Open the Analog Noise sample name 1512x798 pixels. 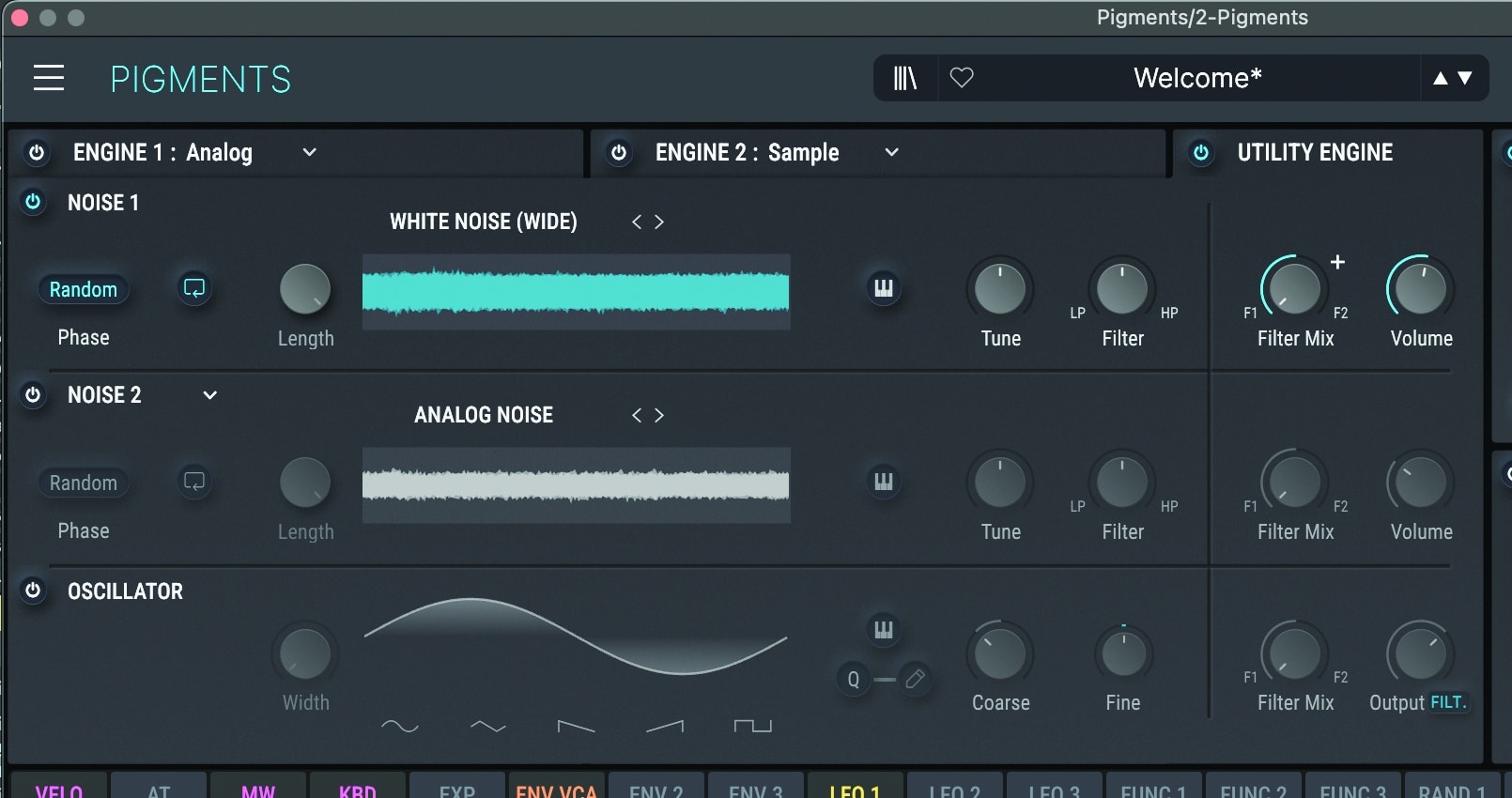tap(484, 415)
